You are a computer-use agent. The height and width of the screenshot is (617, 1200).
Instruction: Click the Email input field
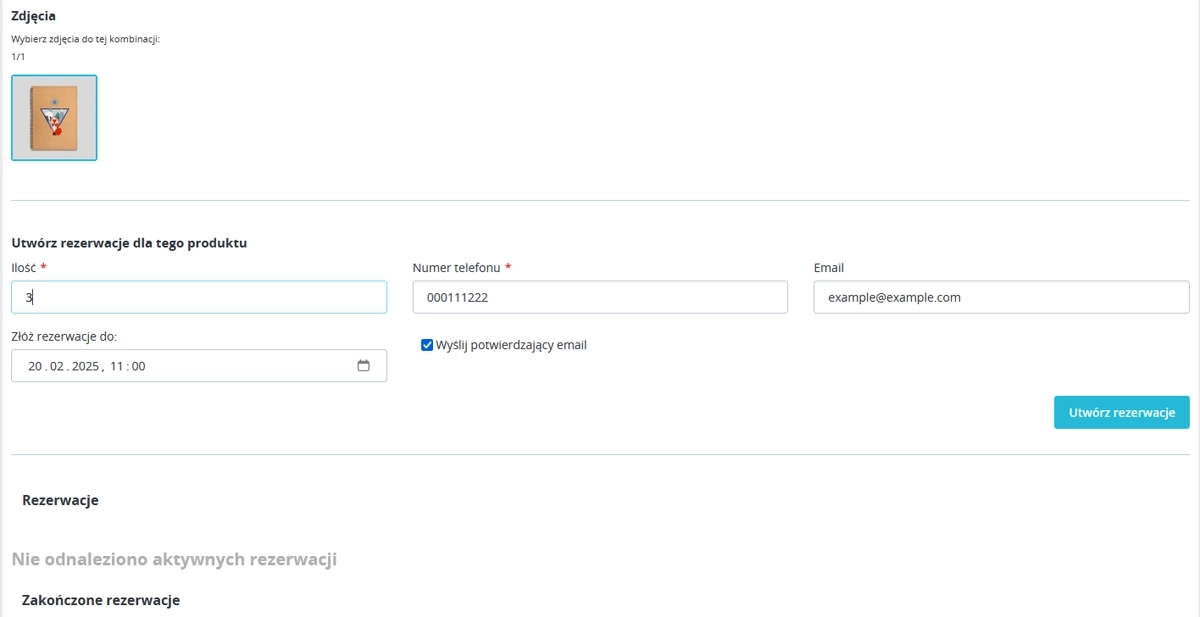coord(1001,297)
